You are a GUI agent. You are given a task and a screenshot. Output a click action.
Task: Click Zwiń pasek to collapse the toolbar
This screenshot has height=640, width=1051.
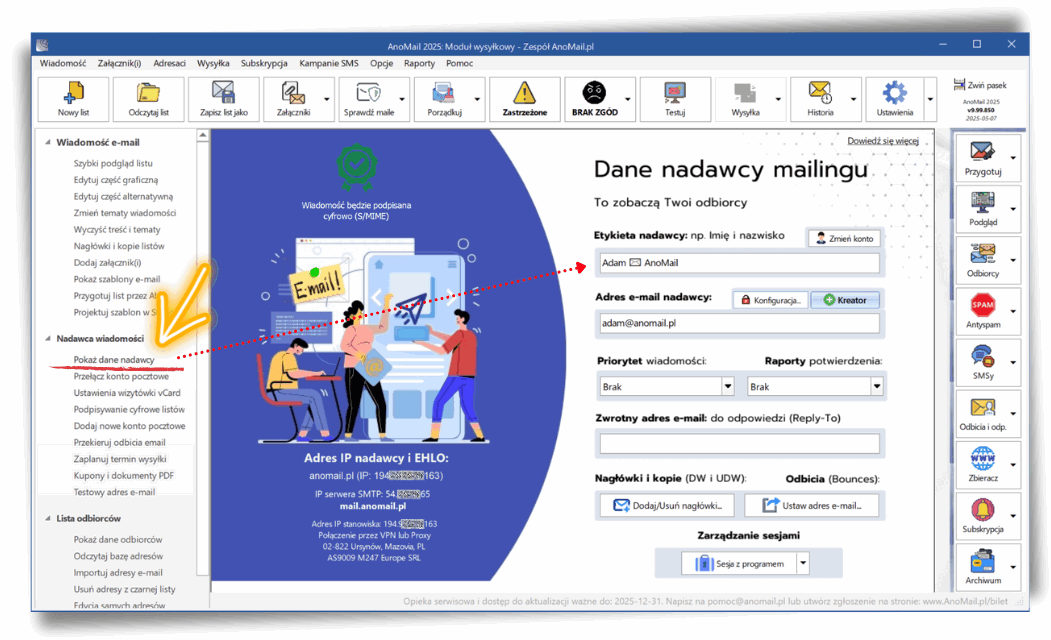[980, 85]
